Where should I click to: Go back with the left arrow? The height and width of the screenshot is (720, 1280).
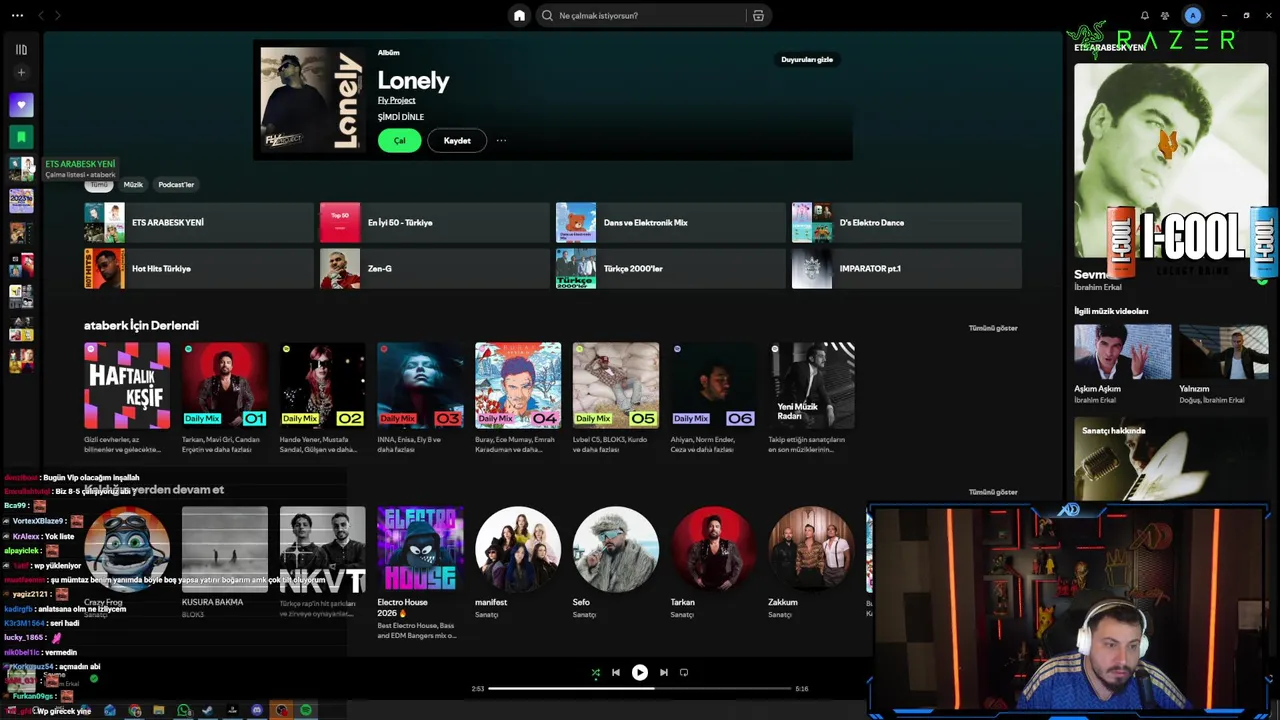coord(41,15)
